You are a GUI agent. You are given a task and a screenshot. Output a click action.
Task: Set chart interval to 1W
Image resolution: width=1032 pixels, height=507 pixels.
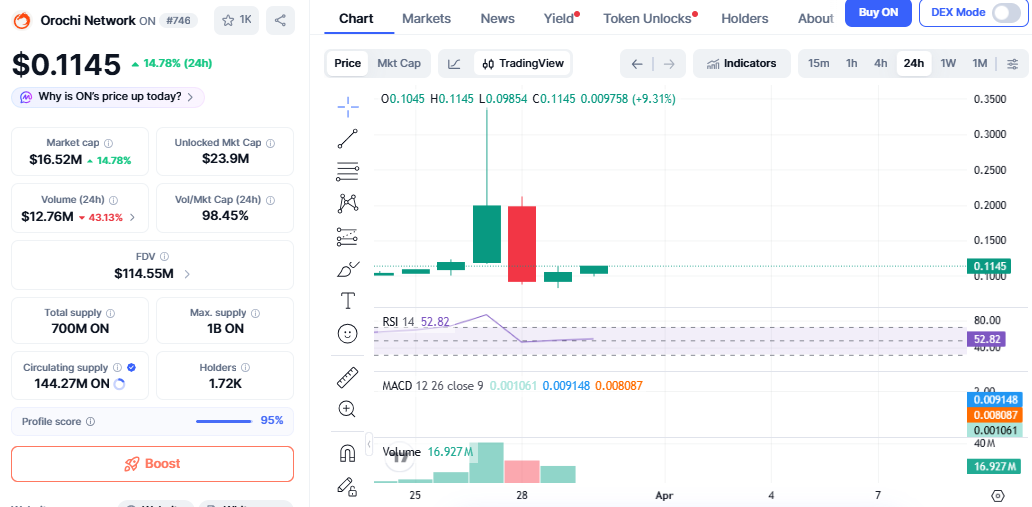point(948,63)
